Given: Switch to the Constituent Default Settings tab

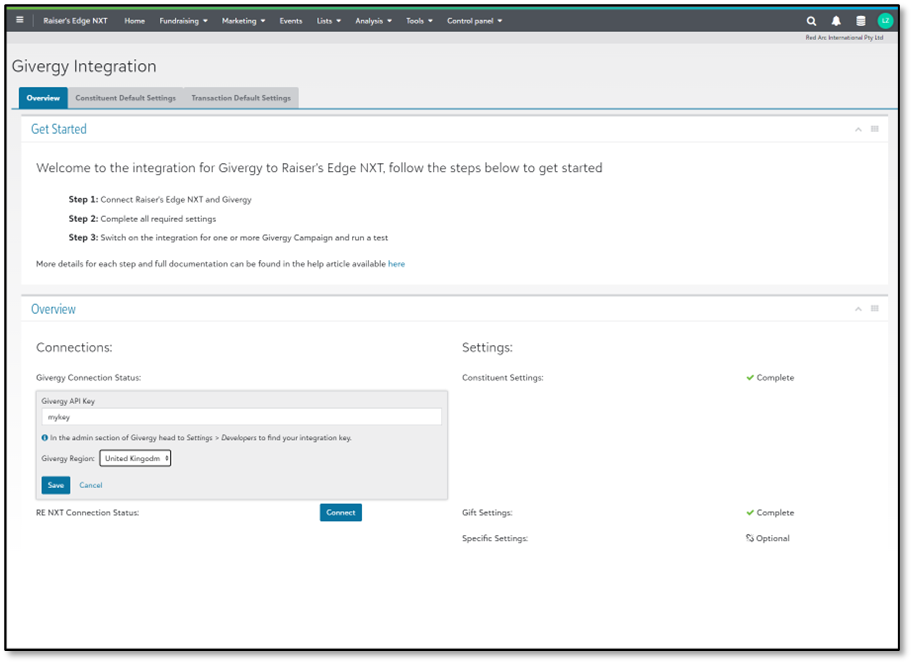Looking at the screenshot, I should pos(125,97).
